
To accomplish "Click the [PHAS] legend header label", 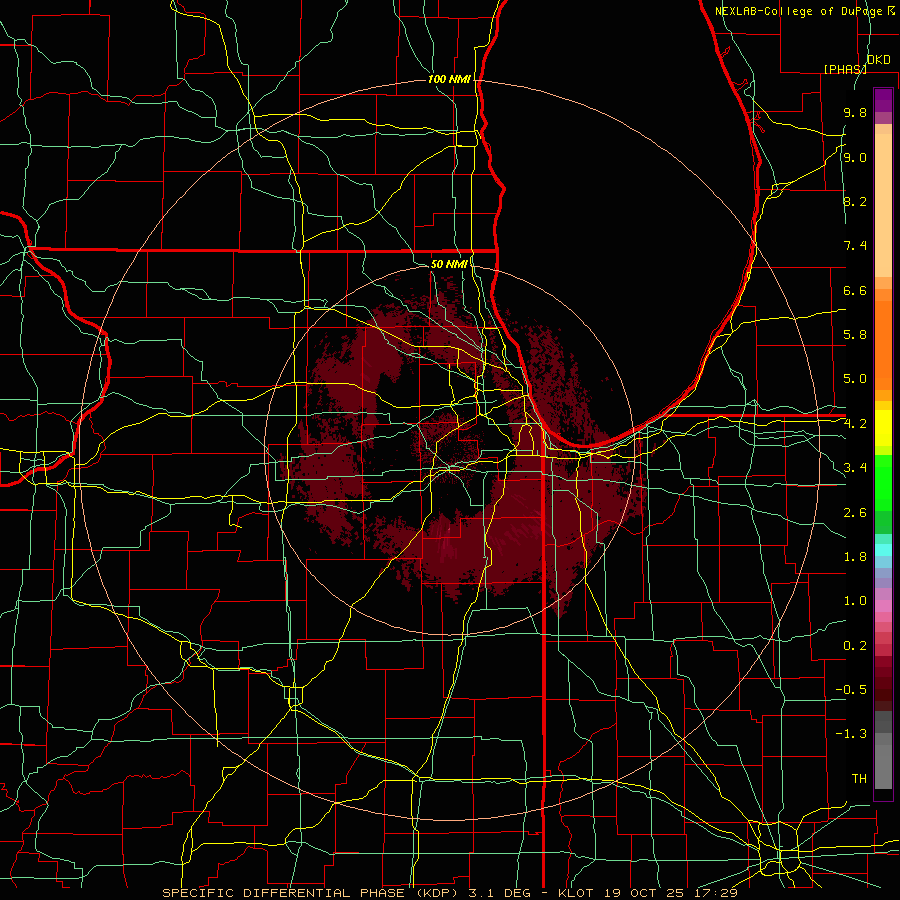I will coord(845,69).
